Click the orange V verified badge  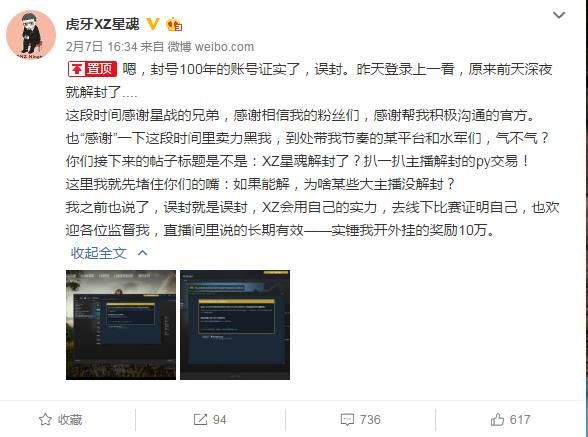[152, 24]
